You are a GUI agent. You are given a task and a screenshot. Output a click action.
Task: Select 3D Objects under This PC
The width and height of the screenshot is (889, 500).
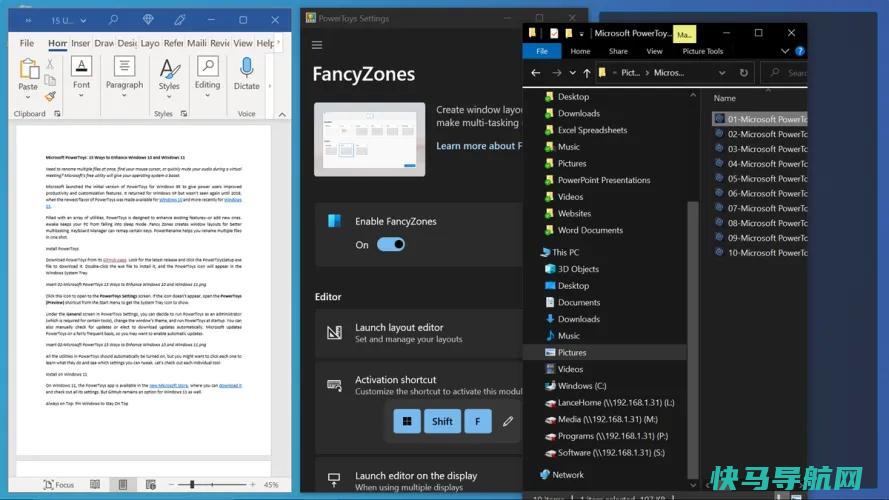(578, 269)
